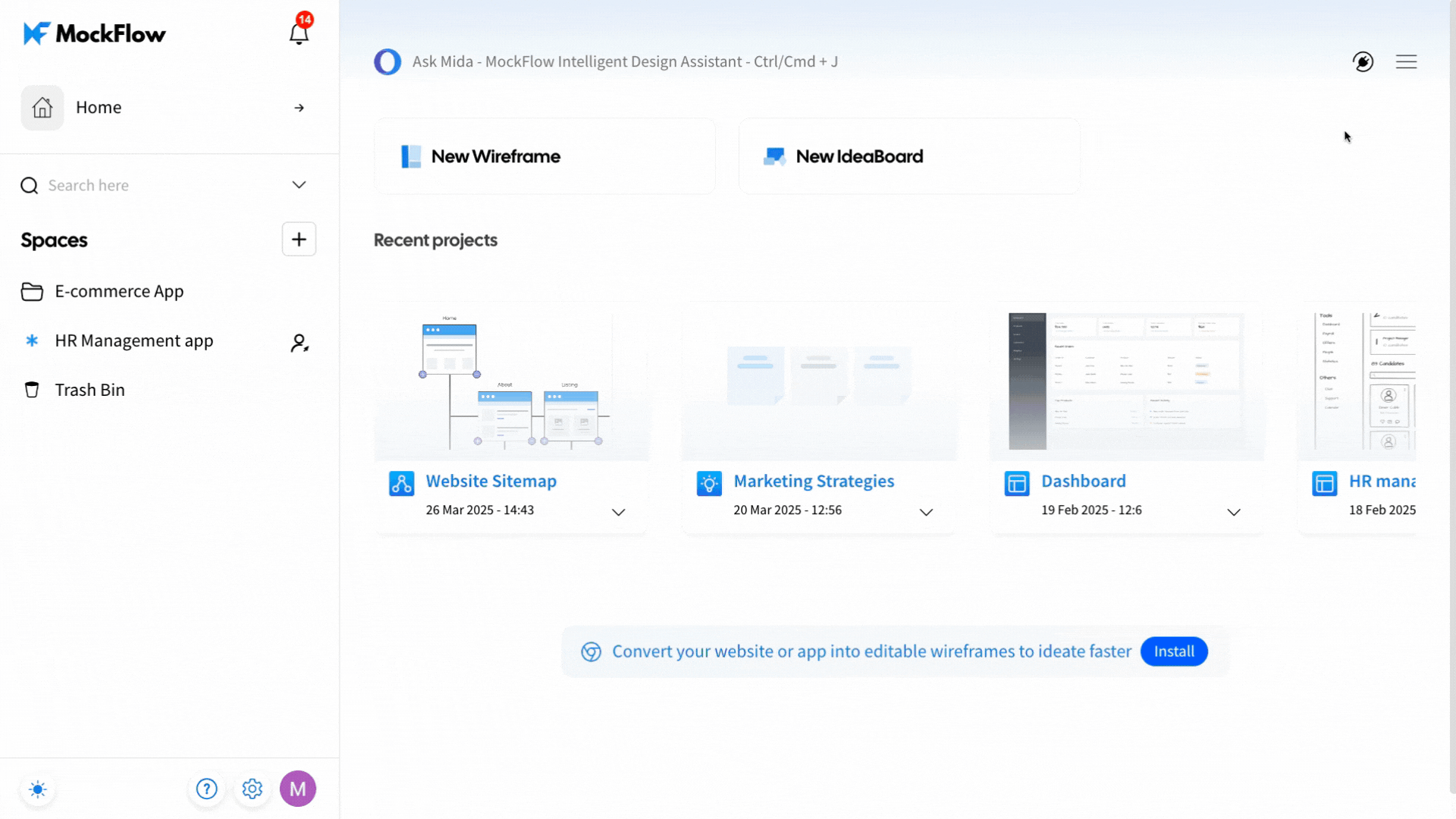Add a new space with plus button
The width and height of the screenshot is (1456, 819).
(299, 240)
